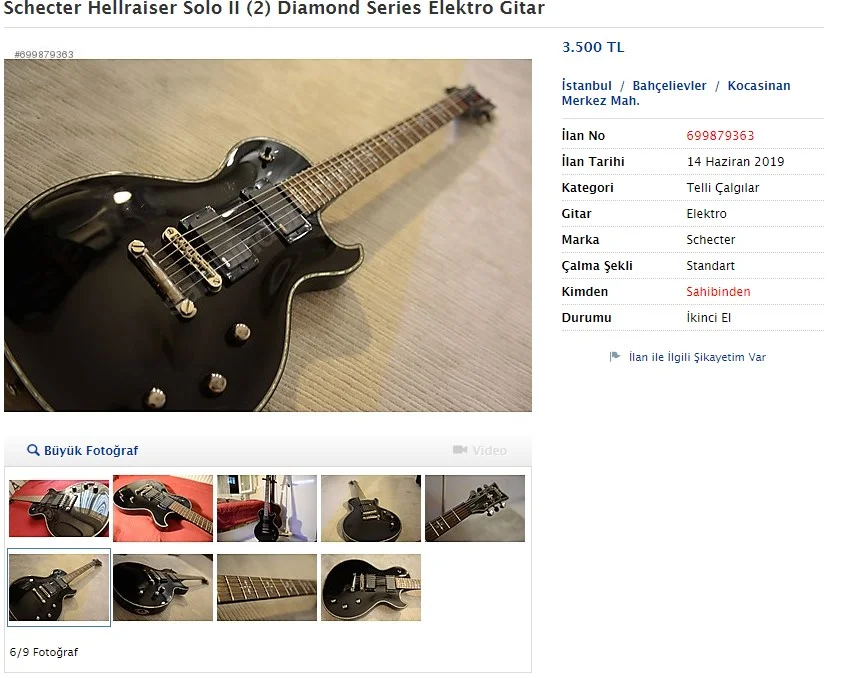Select first thumbnail with guitar on red fabric
This screenshot has height=678, width=852.
click(x=59, y=508)
